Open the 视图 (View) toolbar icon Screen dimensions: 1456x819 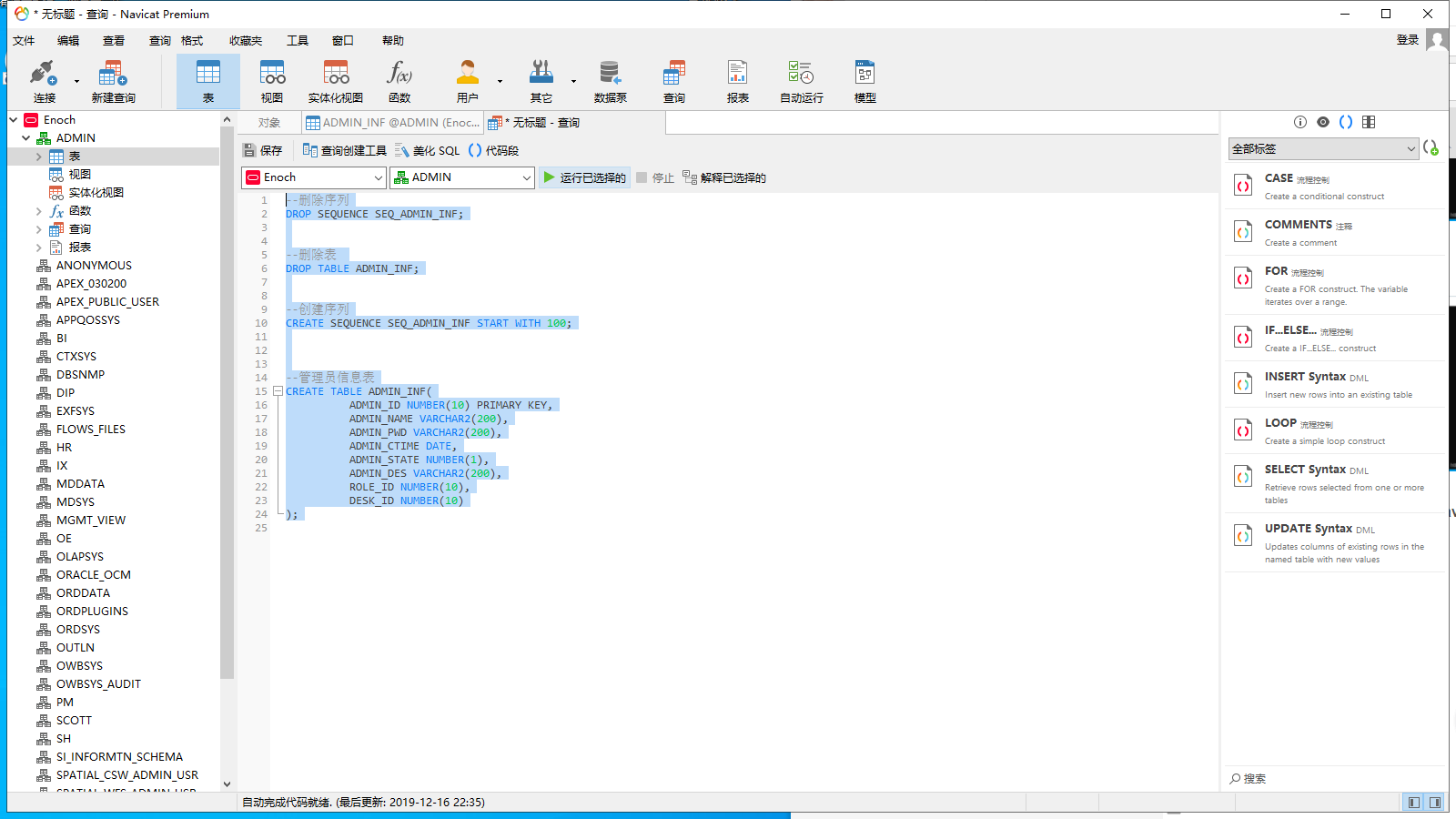pyautogui.click(x=272, y=81)
